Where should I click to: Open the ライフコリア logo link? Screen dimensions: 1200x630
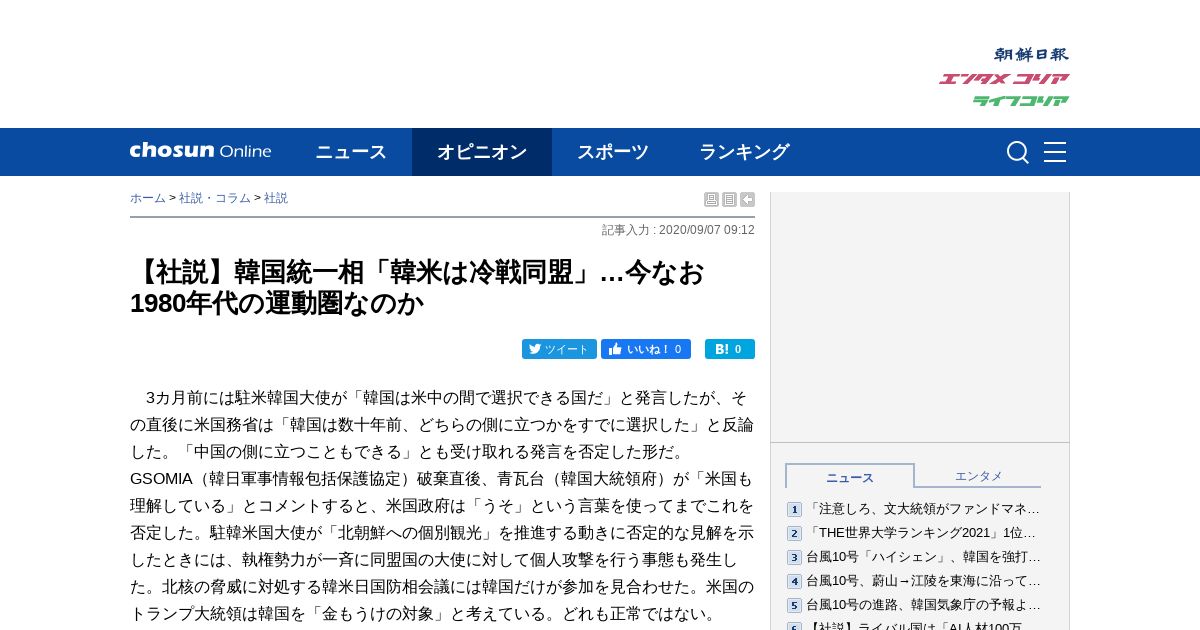[1021, 100]
